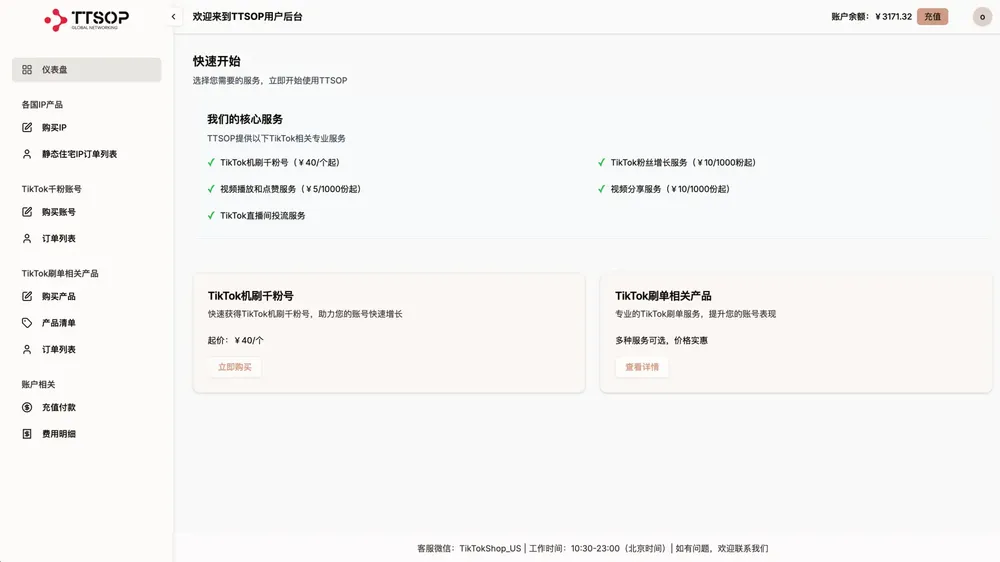The image size is (1000, 562).
Task: Click the tag icon beside 产品清单
Action: (27, 323)
